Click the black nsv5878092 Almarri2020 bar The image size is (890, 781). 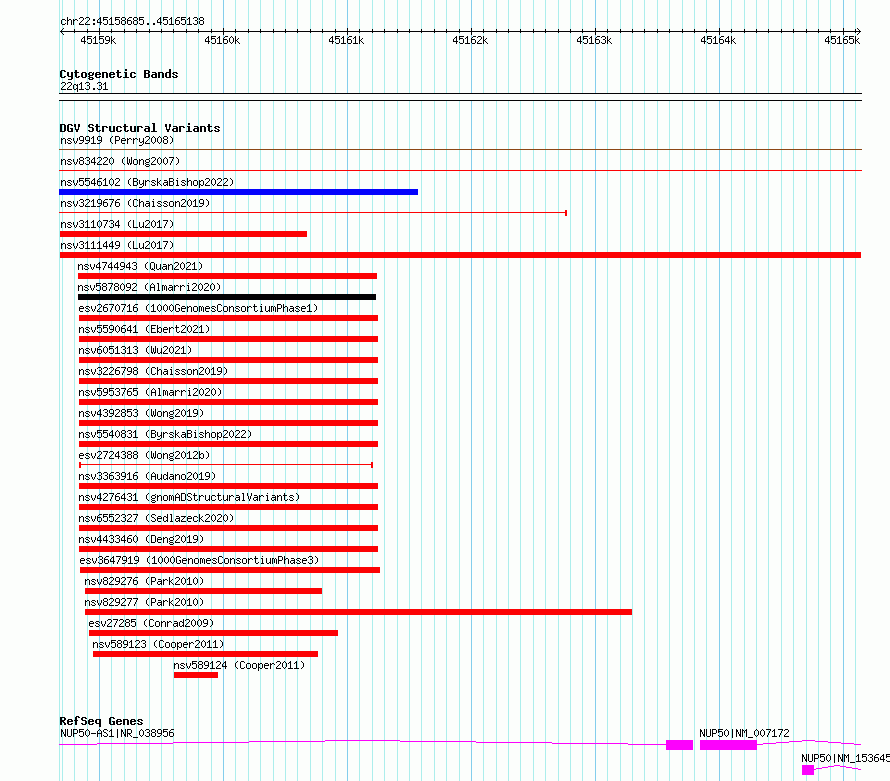227,297
